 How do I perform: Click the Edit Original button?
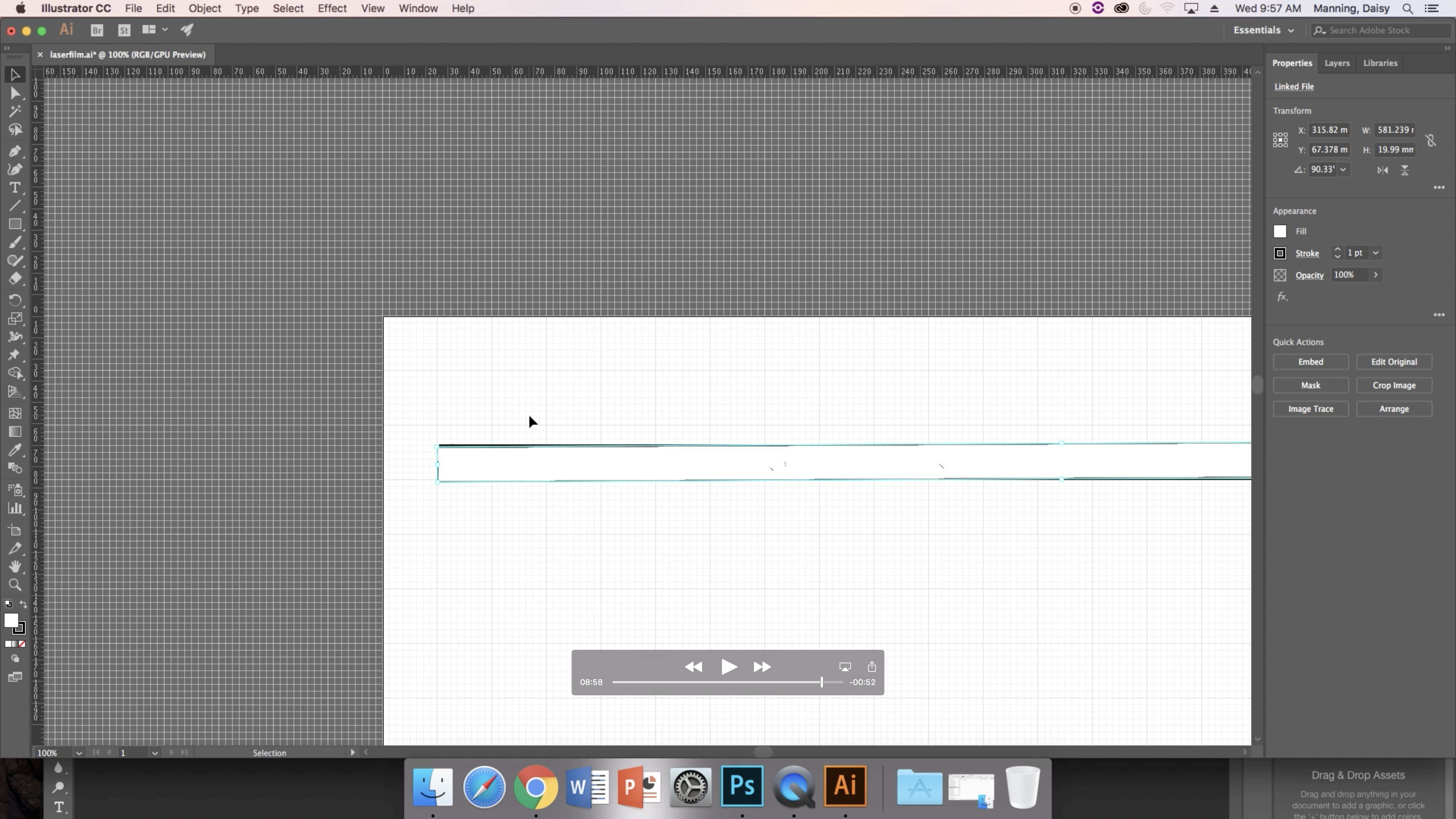[1394, 361]
